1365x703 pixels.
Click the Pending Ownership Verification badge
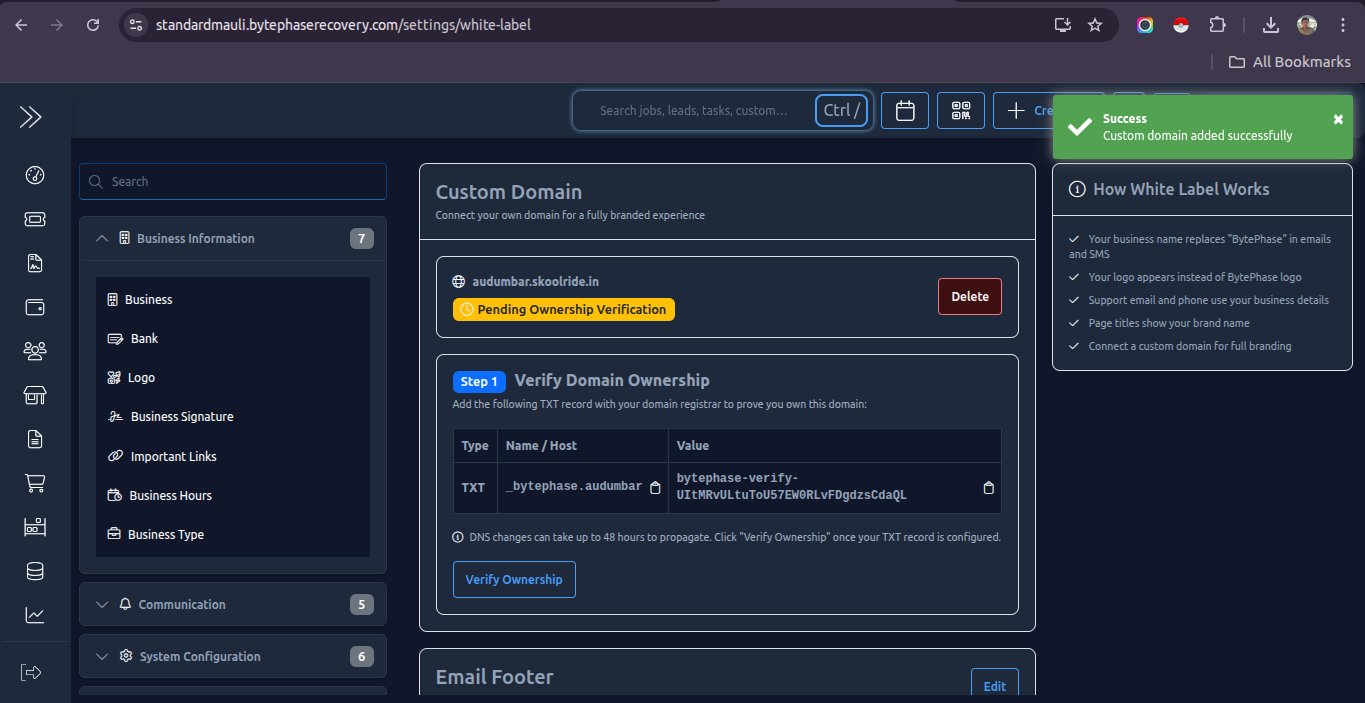coord(564,309)
